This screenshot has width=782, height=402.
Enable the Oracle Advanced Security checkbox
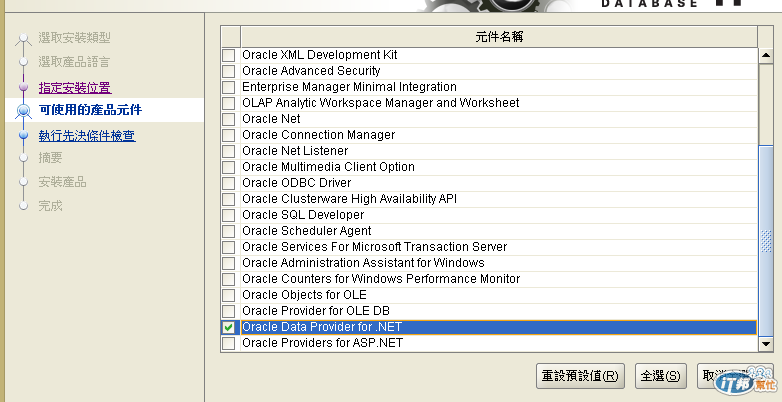[x=228, y=71]
